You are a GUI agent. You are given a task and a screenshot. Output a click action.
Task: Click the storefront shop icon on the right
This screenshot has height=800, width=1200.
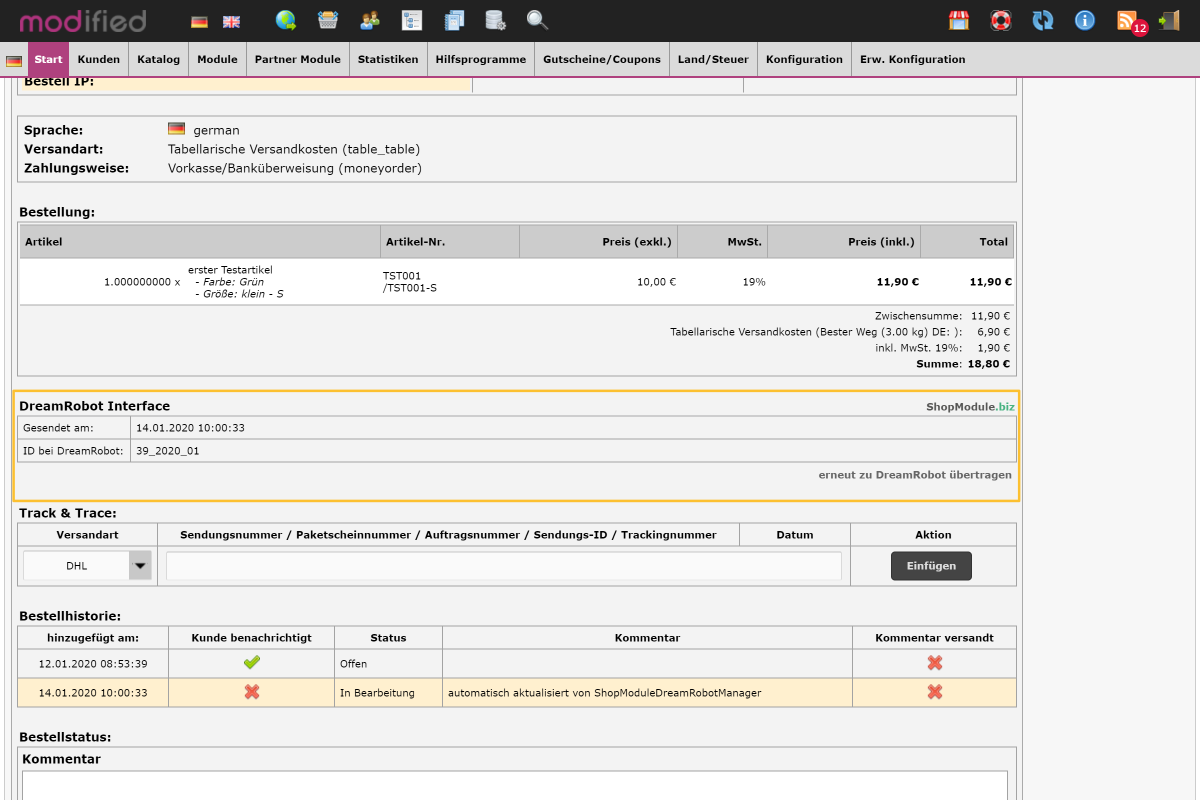tap(959, 20)
